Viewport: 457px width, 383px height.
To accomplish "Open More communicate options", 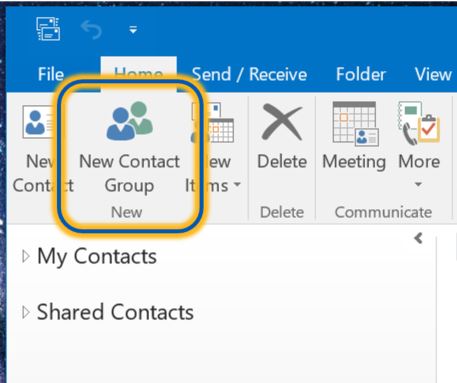I will (419, 145).
